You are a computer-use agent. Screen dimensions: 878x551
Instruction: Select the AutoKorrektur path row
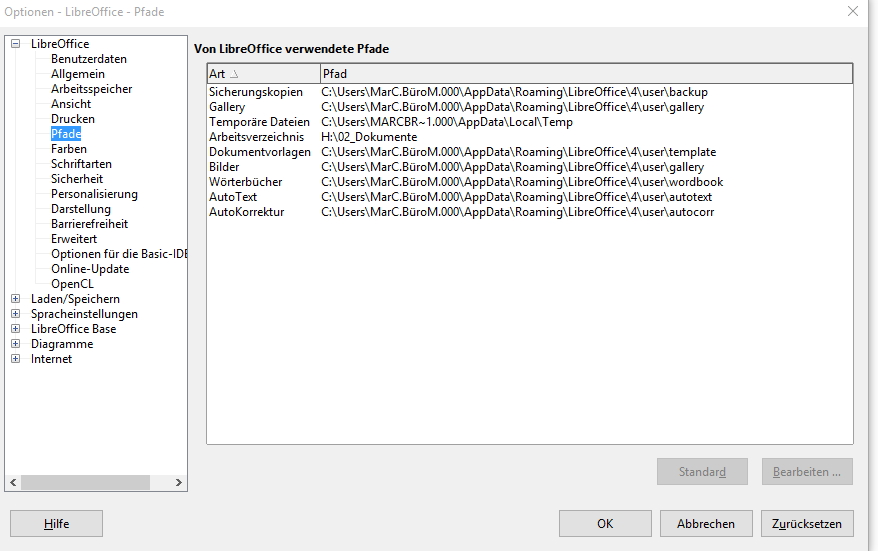point(529,212)
